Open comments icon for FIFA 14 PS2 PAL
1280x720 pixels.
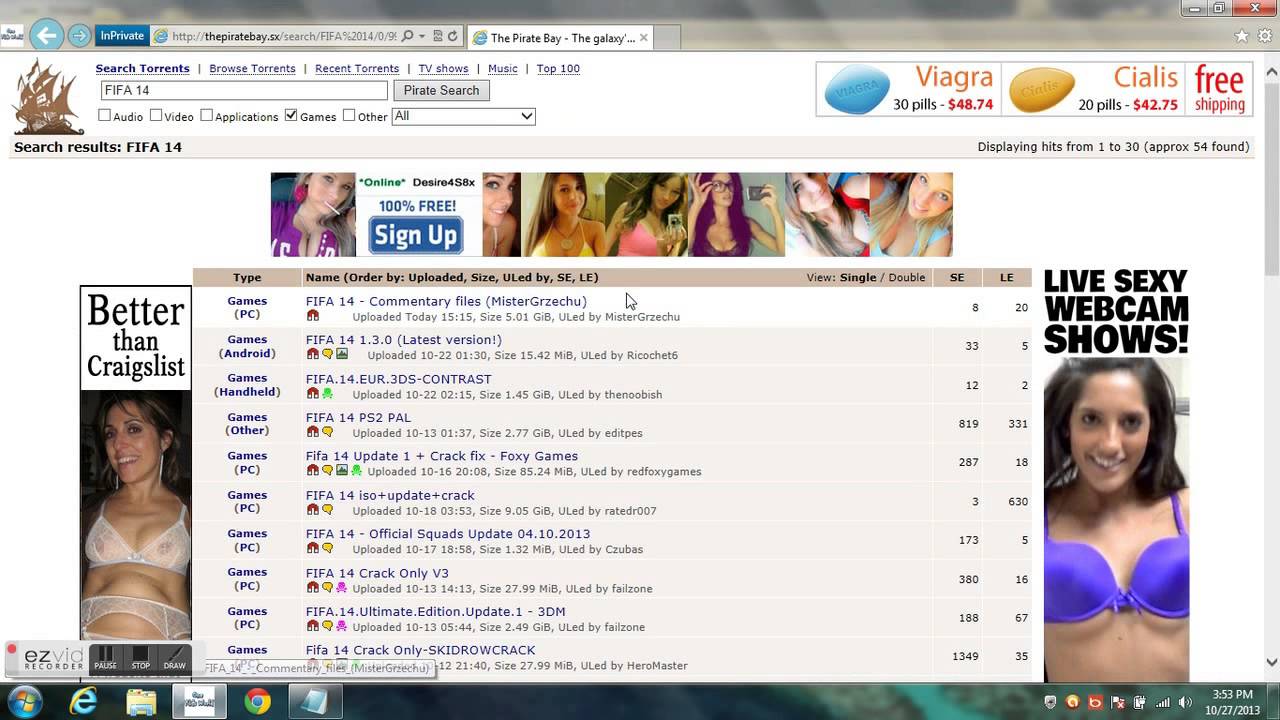tap(327, 433)
